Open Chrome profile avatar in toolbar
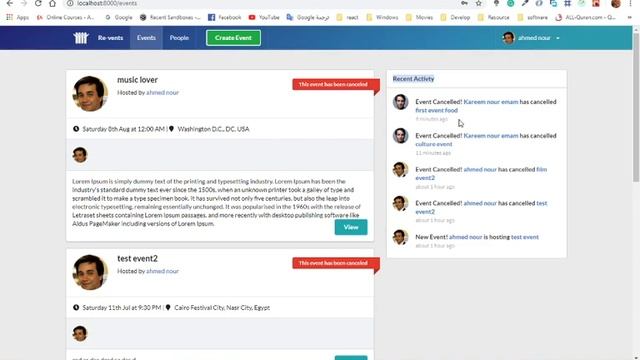This screenshot has height=360, width=640. (616, 4)
